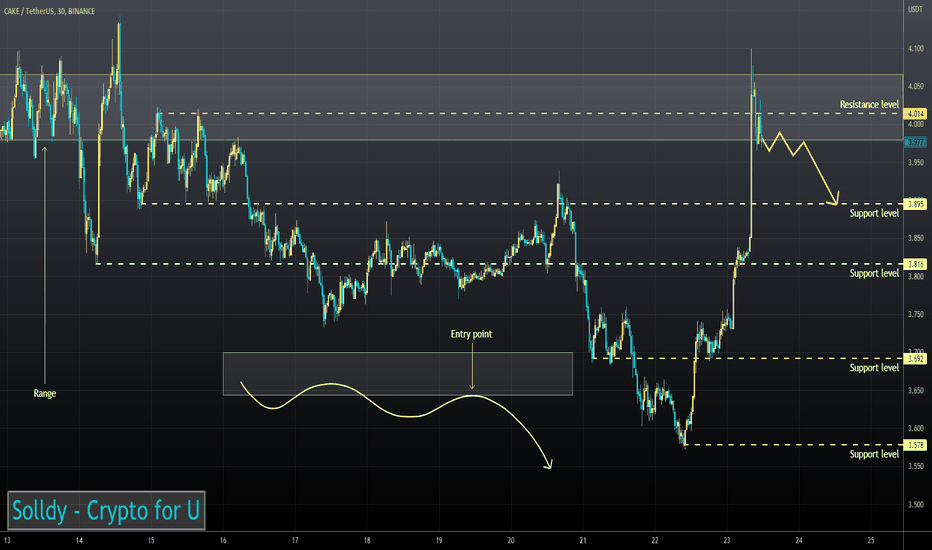Click date 24 on time axis
This screenshot has width=932, height=550.
coord(798,540)
